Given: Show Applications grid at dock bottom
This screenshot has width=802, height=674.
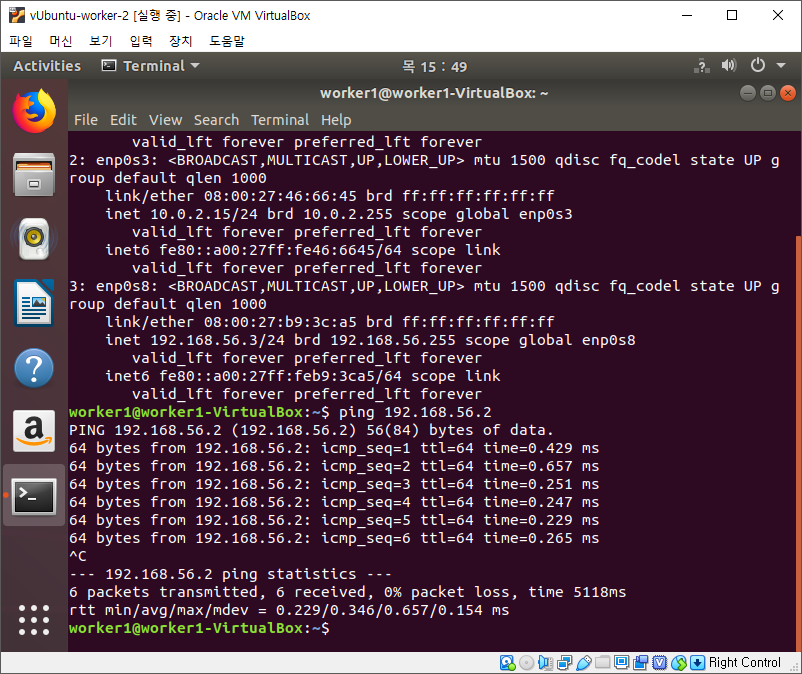Looking at the screenshot, I should pos(34,620).
